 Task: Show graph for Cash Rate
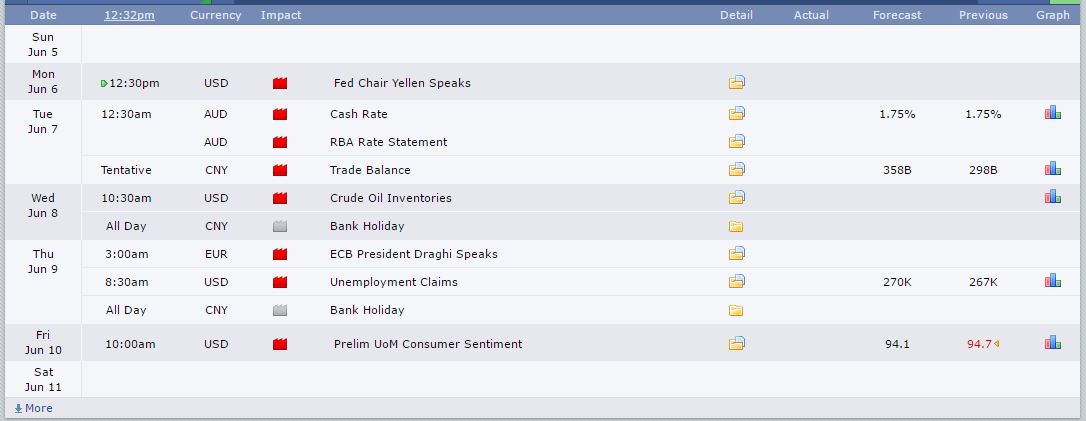(x=1052, y=114)
